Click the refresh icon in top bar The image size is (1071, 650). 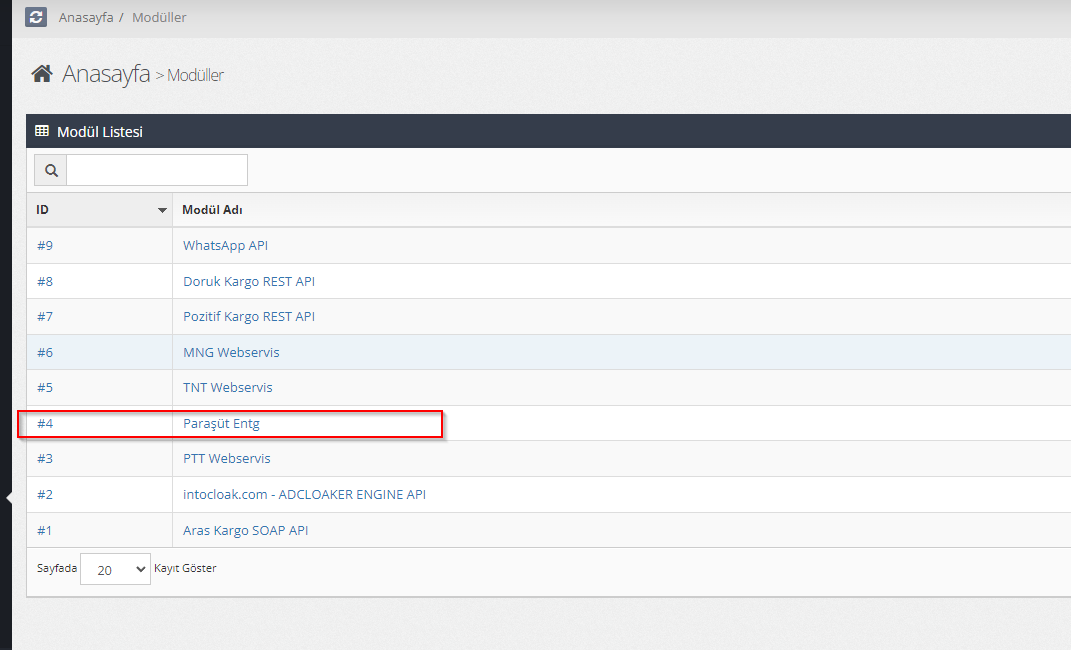coord(36,17)
